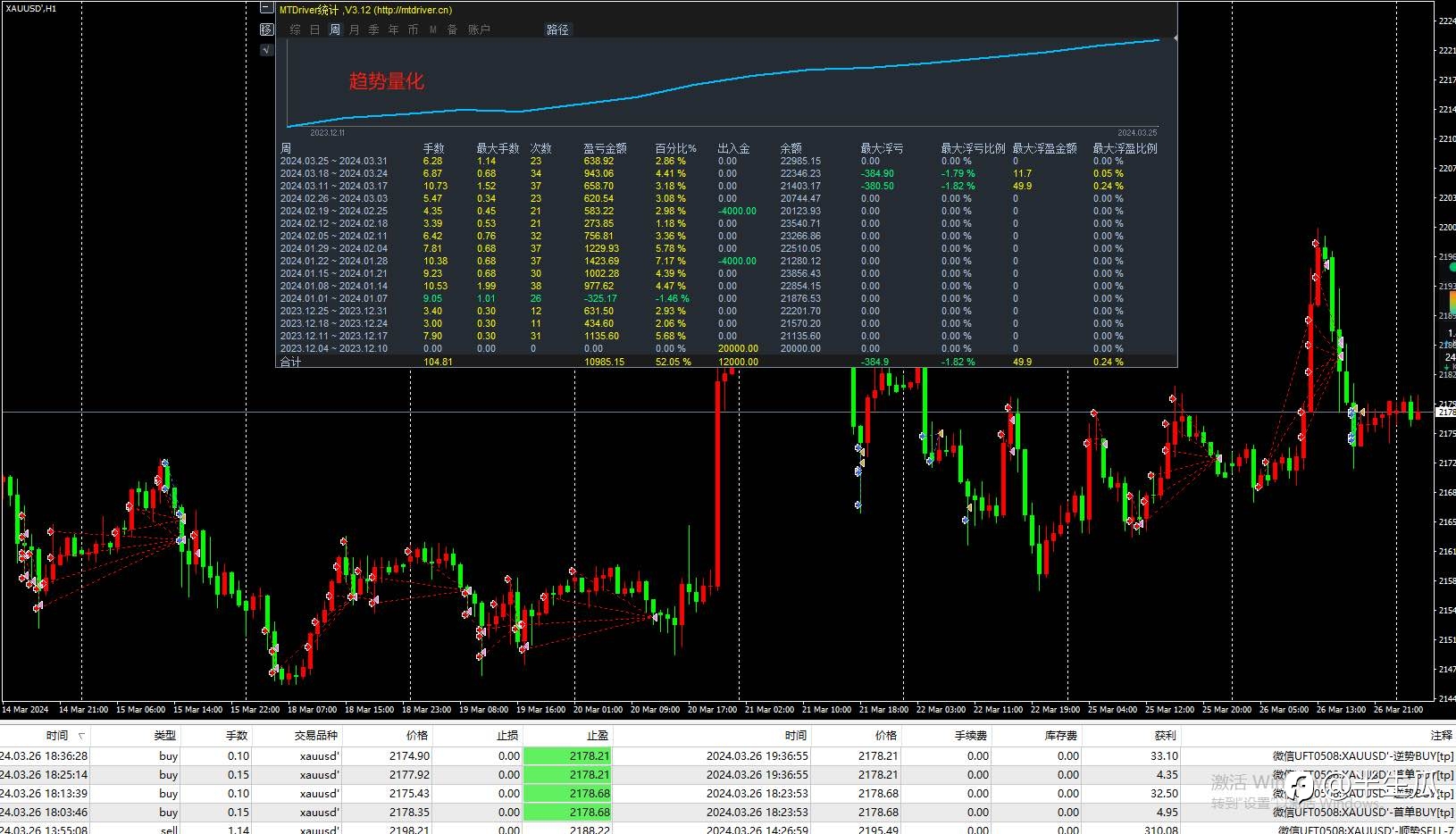Click the 手续费 column header
The height and width of the screenshot is (834, 1456).
pos(972,736)
